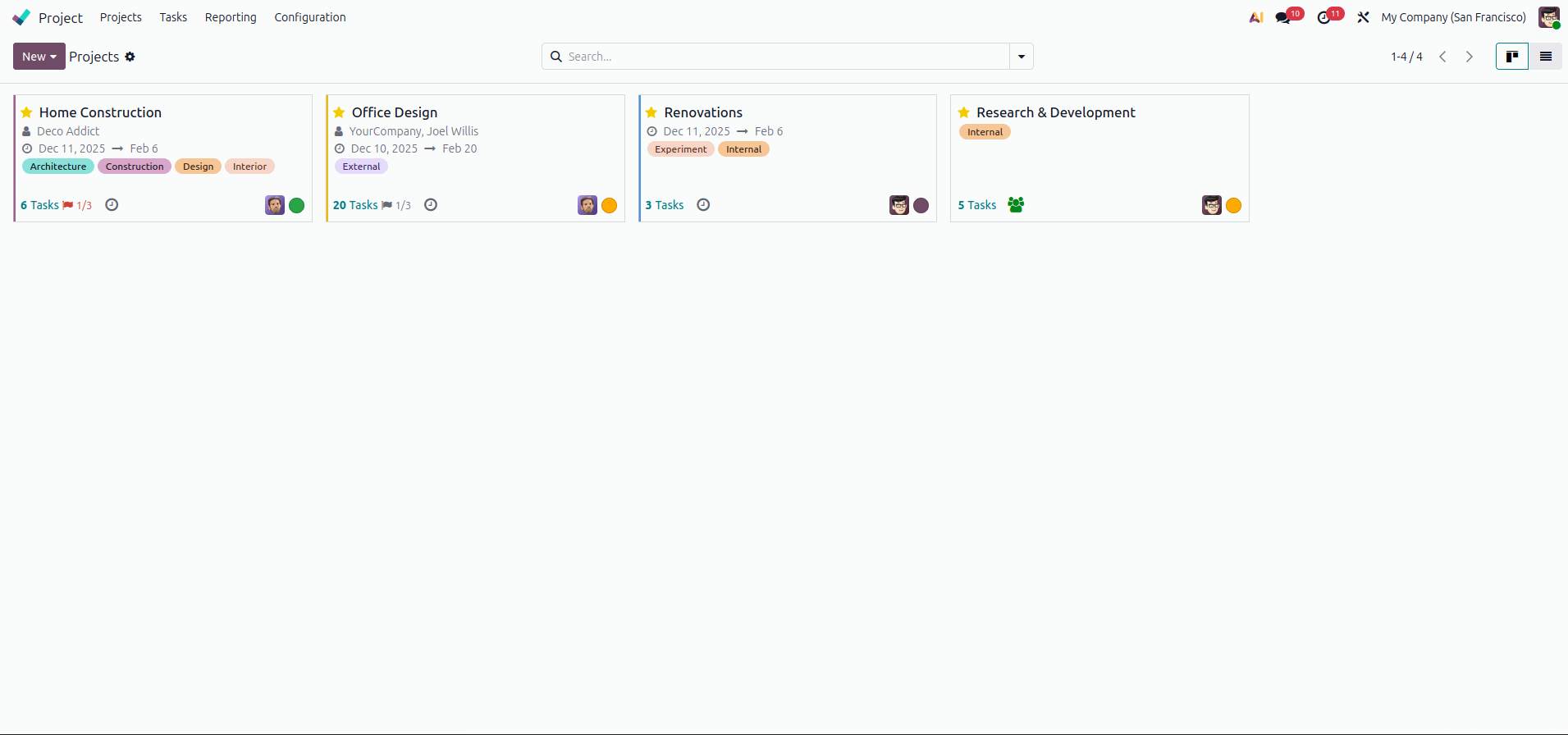Switch to List view

pos(1546,57)
